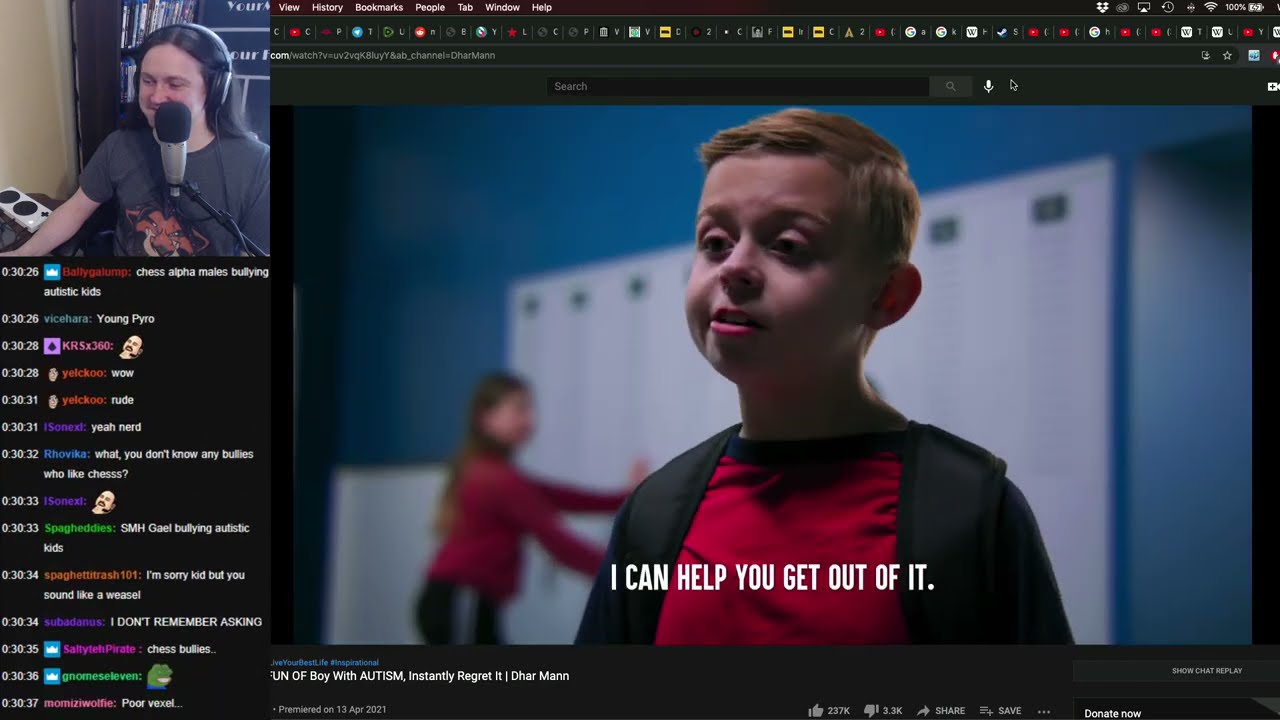1280x720 pixels.
Task: Click the SAVE to playlist button
Action: (x=1000, y=711)
